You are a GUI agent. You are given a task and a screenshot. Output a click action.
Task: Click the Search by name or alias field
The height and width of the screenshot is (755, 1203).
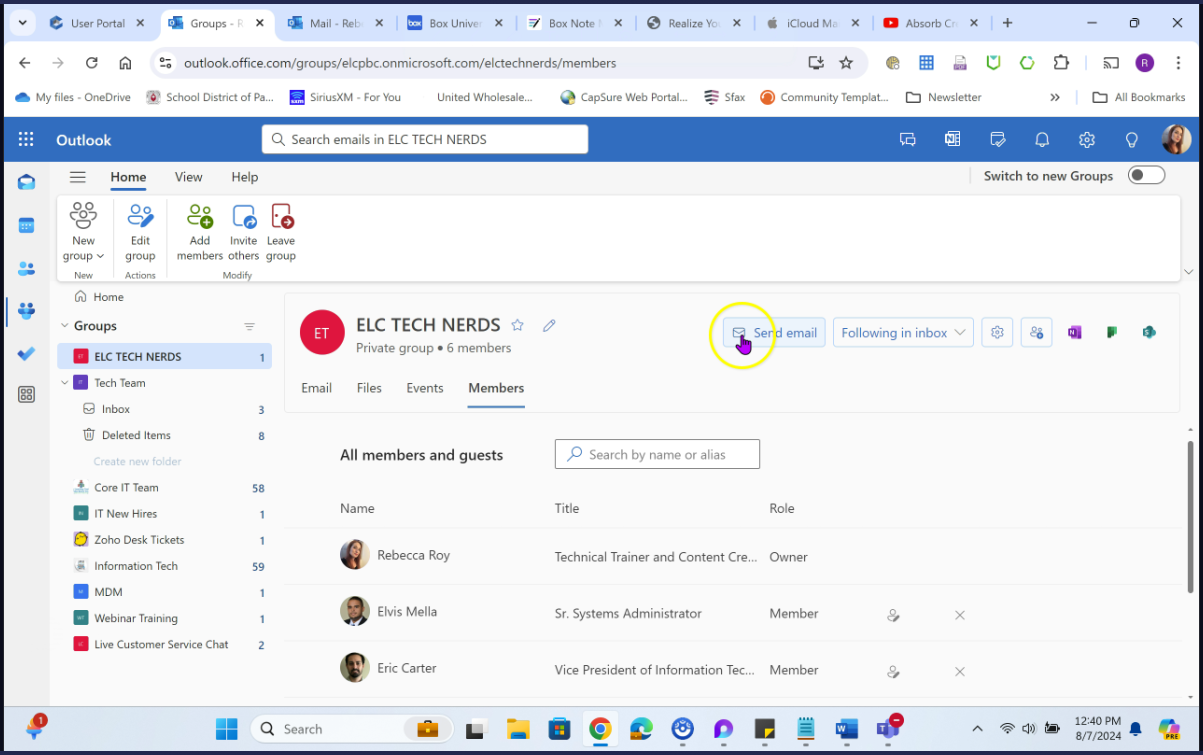[x=657, y=454]
